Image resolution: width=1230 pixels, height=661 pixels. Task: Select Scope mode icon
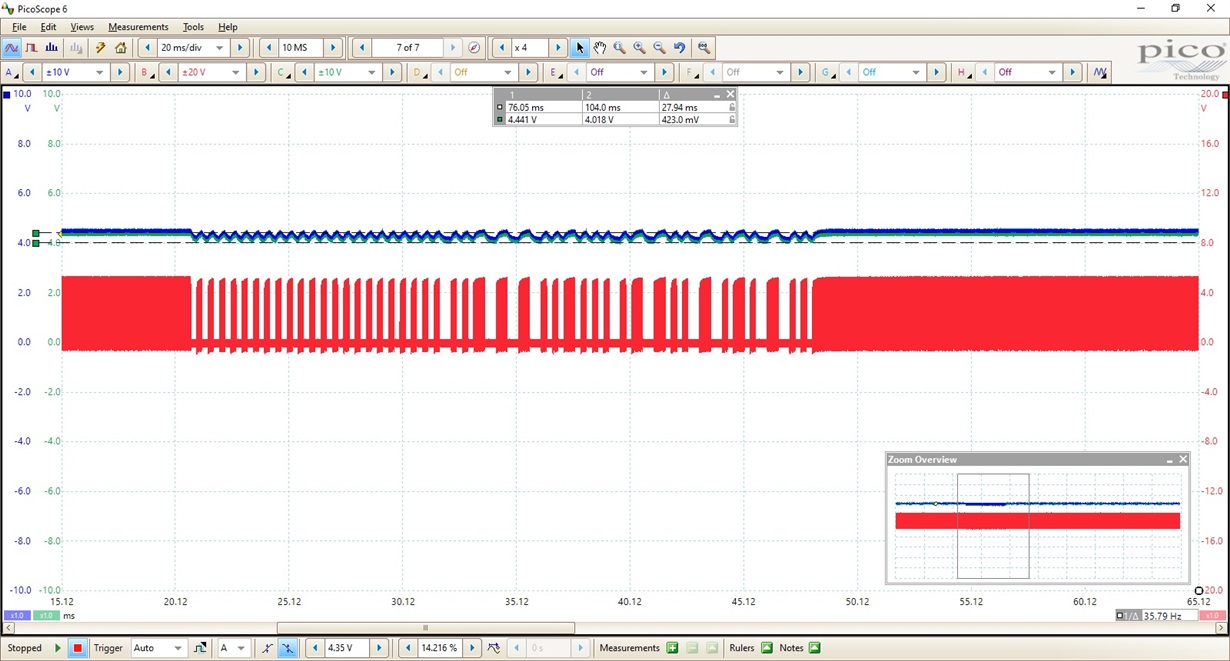12,47
